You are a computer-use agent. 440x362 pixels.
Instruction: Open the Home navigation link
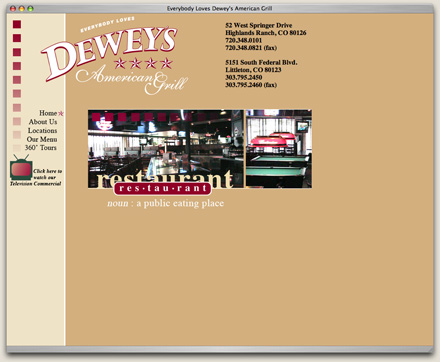point(48,113)
